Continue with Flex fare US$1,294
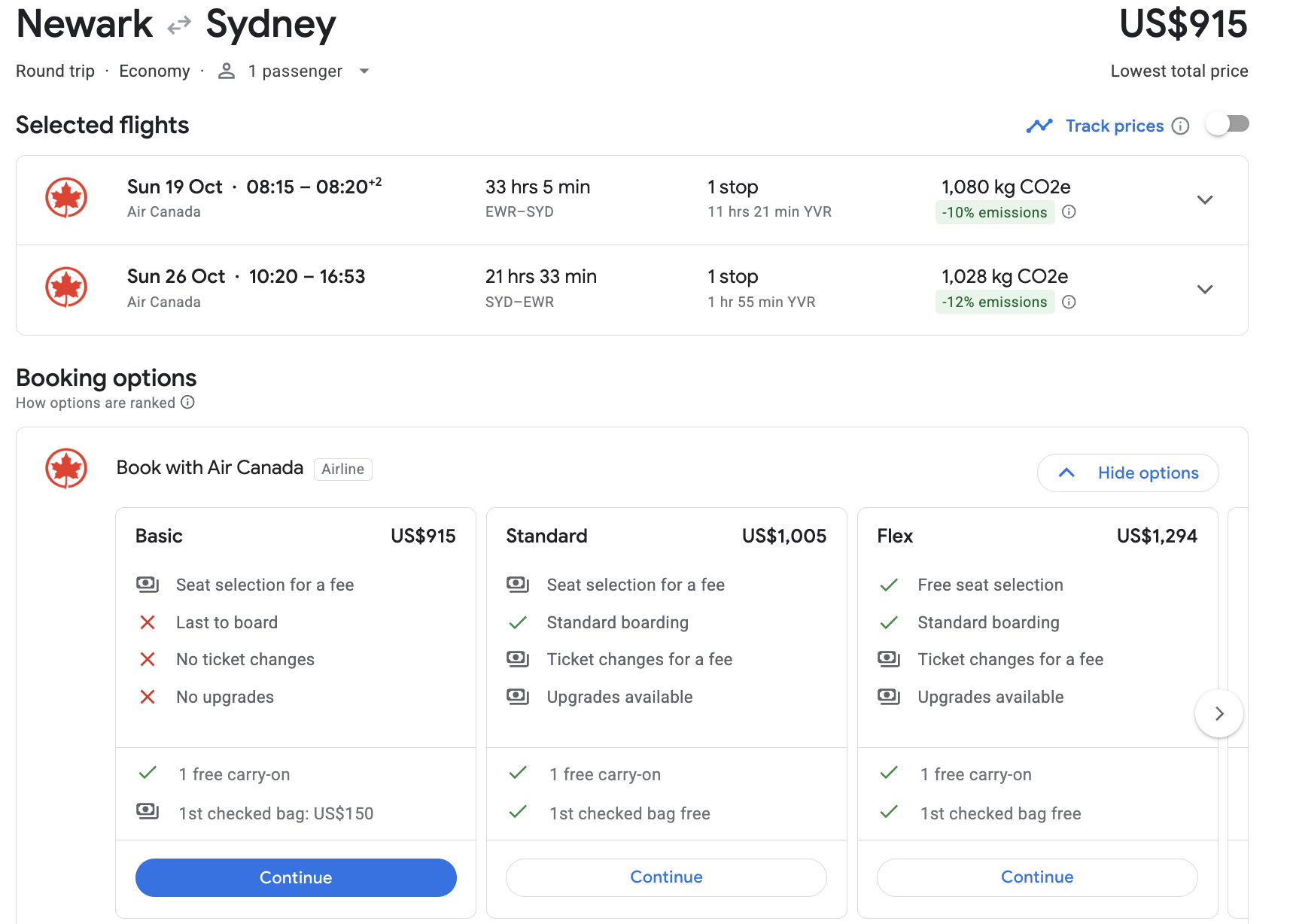The width and height of the screenshot is (1293, 924). click(x=1037, y=877)
